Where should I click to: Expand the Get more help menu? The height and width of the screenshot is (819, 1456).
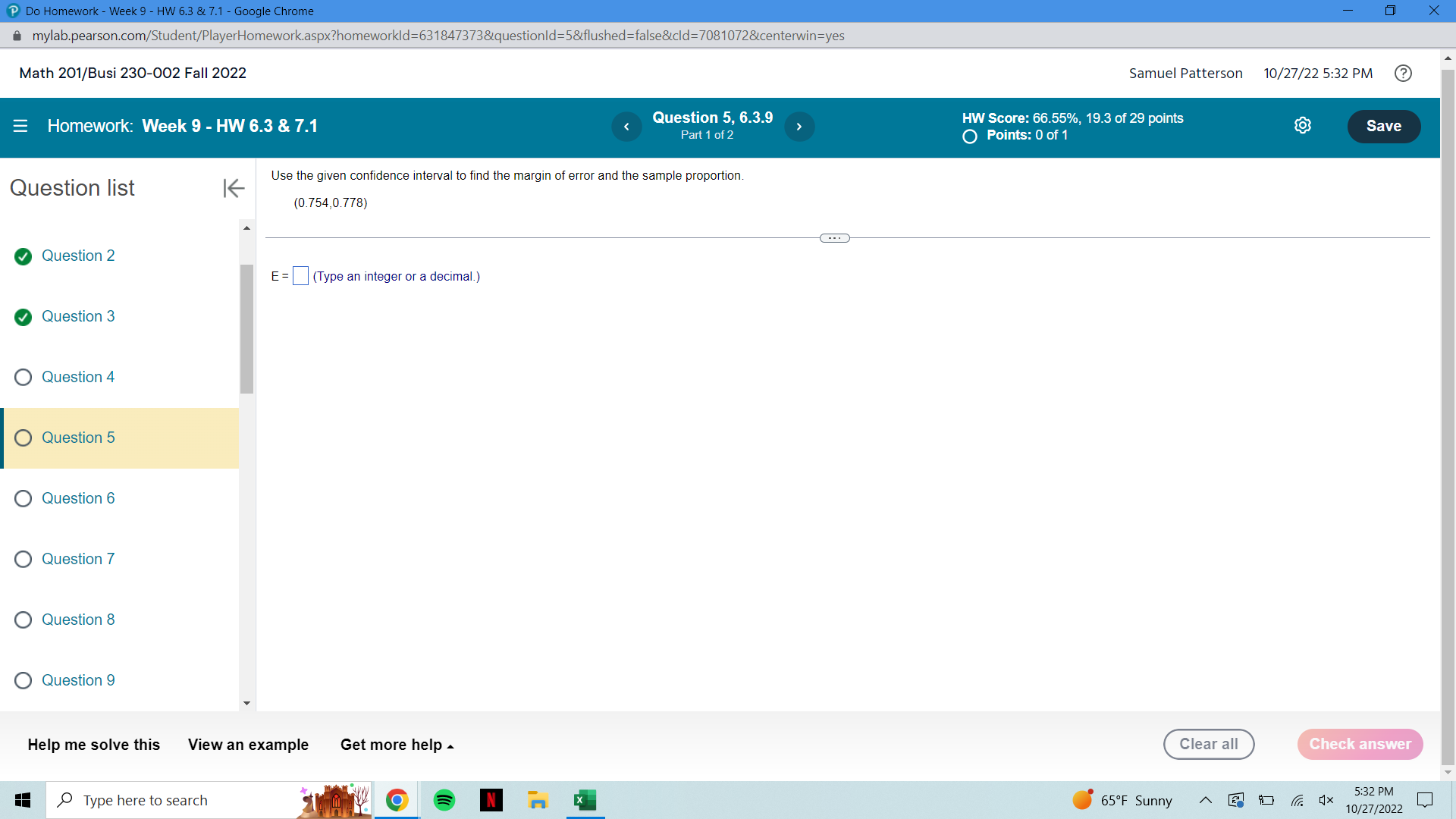(x=397, y=745)
